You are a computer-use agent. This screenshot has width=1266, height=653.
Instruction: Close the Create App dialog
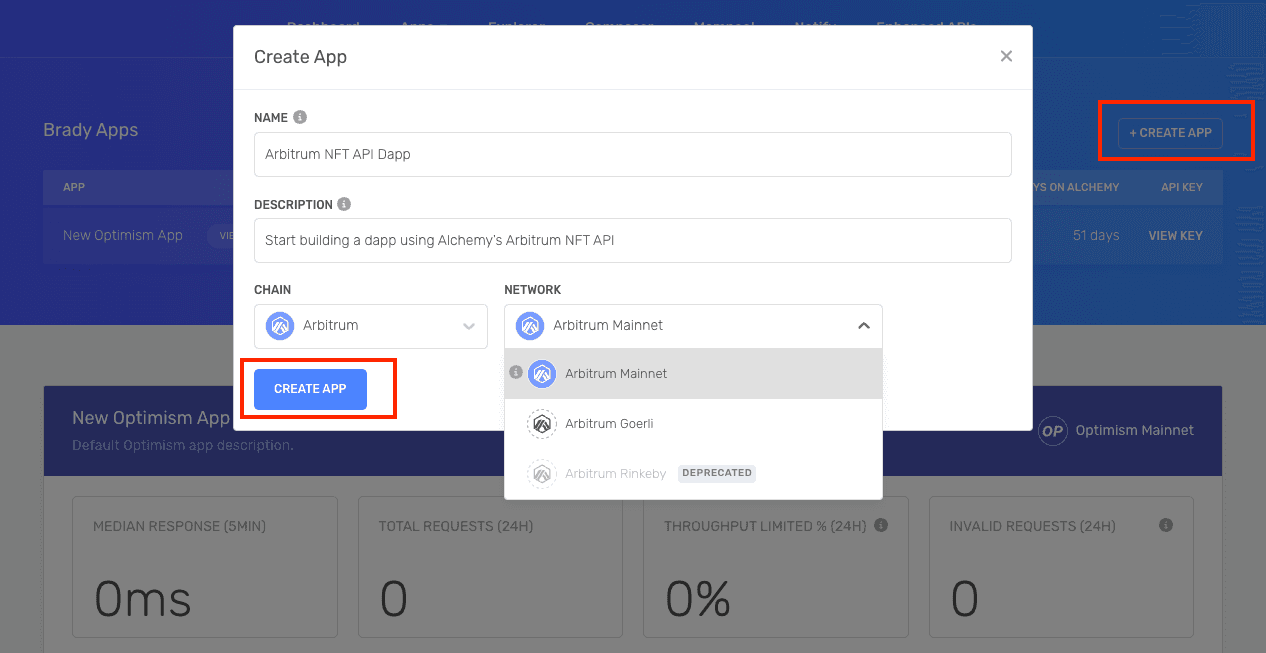tap(1006, 57)
